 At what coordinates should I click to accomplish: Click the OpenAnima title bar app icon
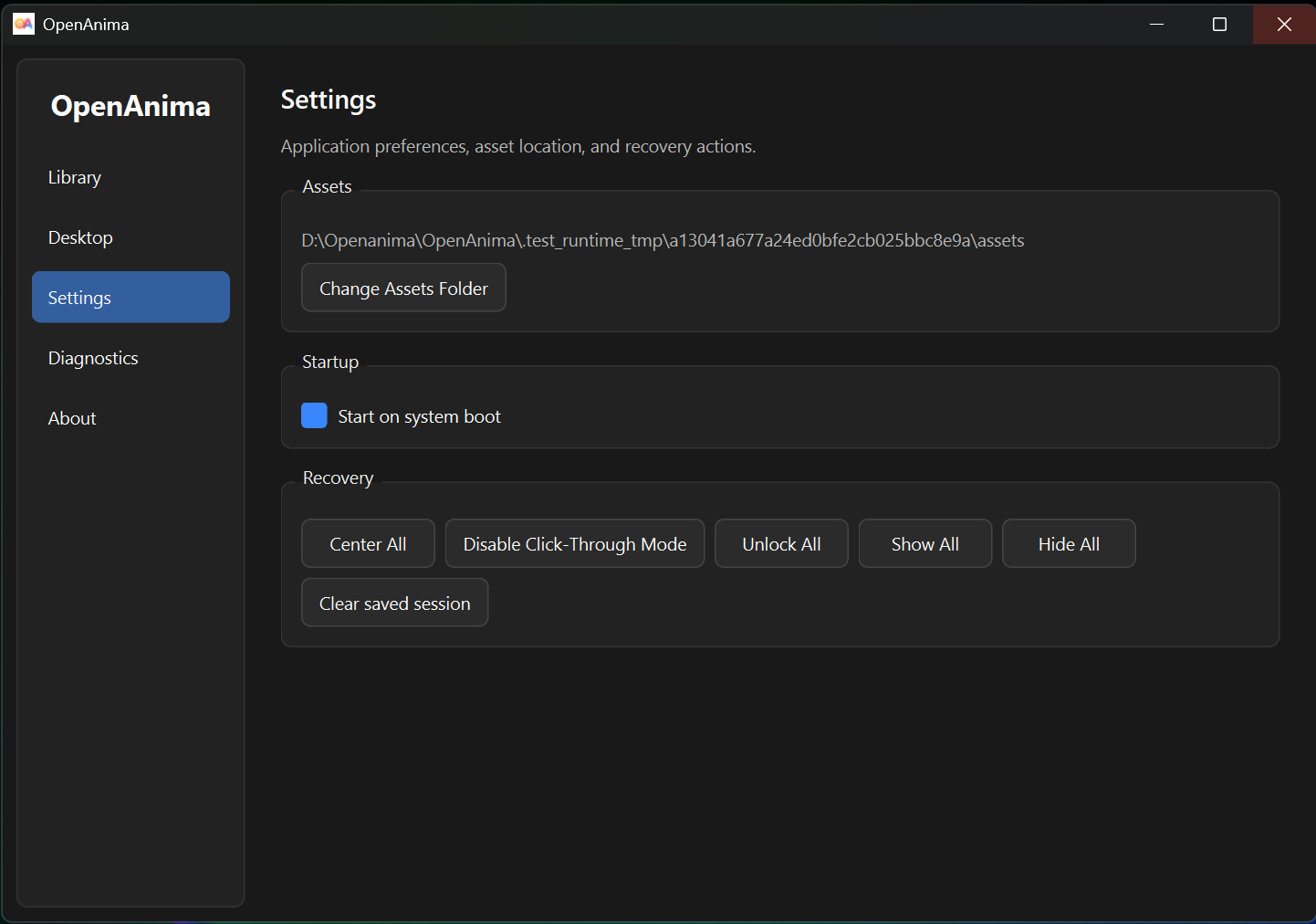[24, 24]
